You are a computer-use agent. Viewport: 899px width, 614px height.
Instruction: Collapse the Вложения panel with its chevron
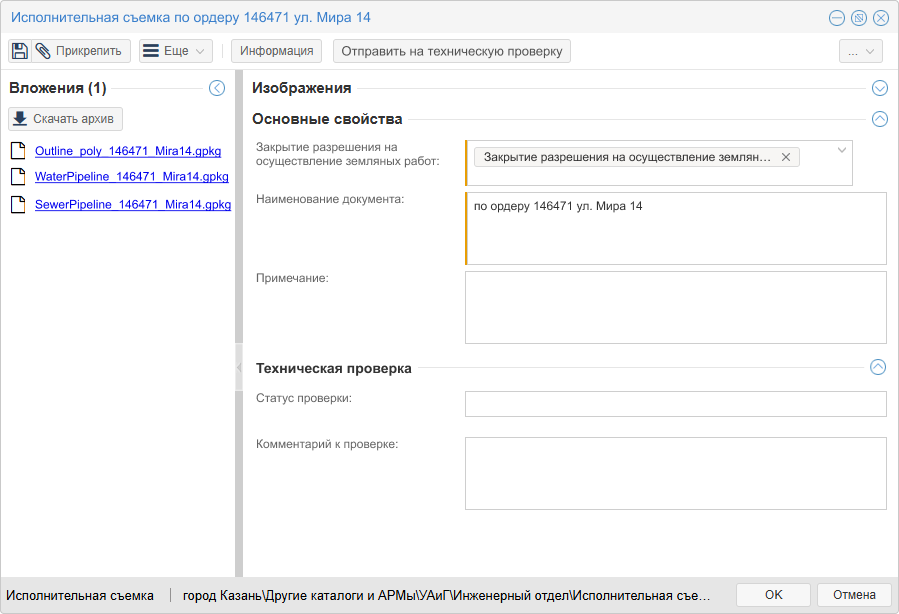(x=217, y=88)
